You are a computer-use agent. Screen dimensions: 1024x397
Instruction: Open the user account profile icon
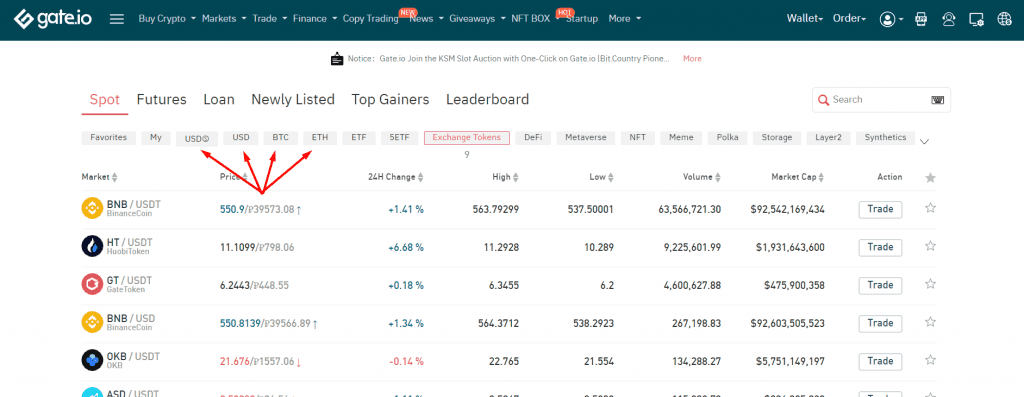[887, 20]
